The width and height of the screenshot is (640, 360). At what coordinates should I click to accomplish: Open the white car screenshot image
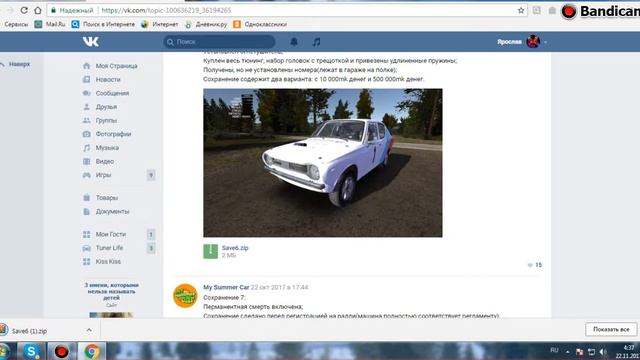coord(323,163)
